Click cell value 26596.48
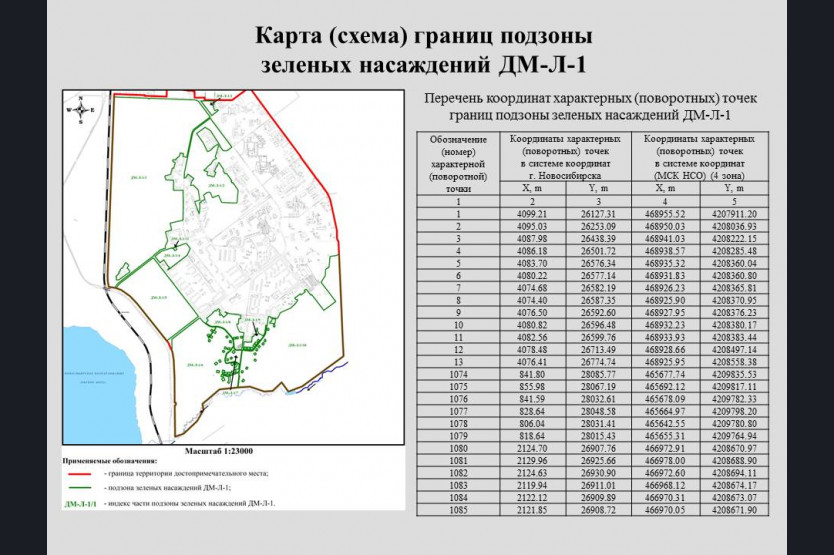 [598, 325]
